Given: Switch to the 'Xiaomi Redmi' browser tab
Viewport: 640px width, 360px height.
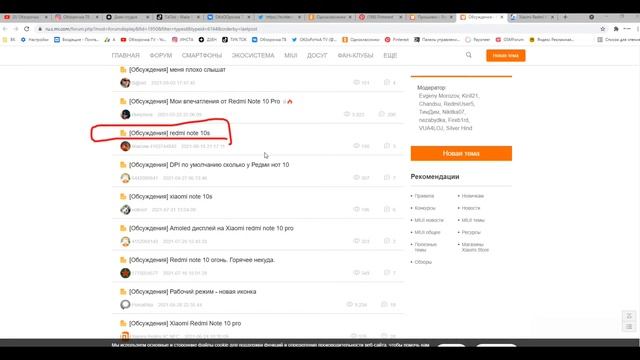Looking at the screenshot, I should (532, 17).
